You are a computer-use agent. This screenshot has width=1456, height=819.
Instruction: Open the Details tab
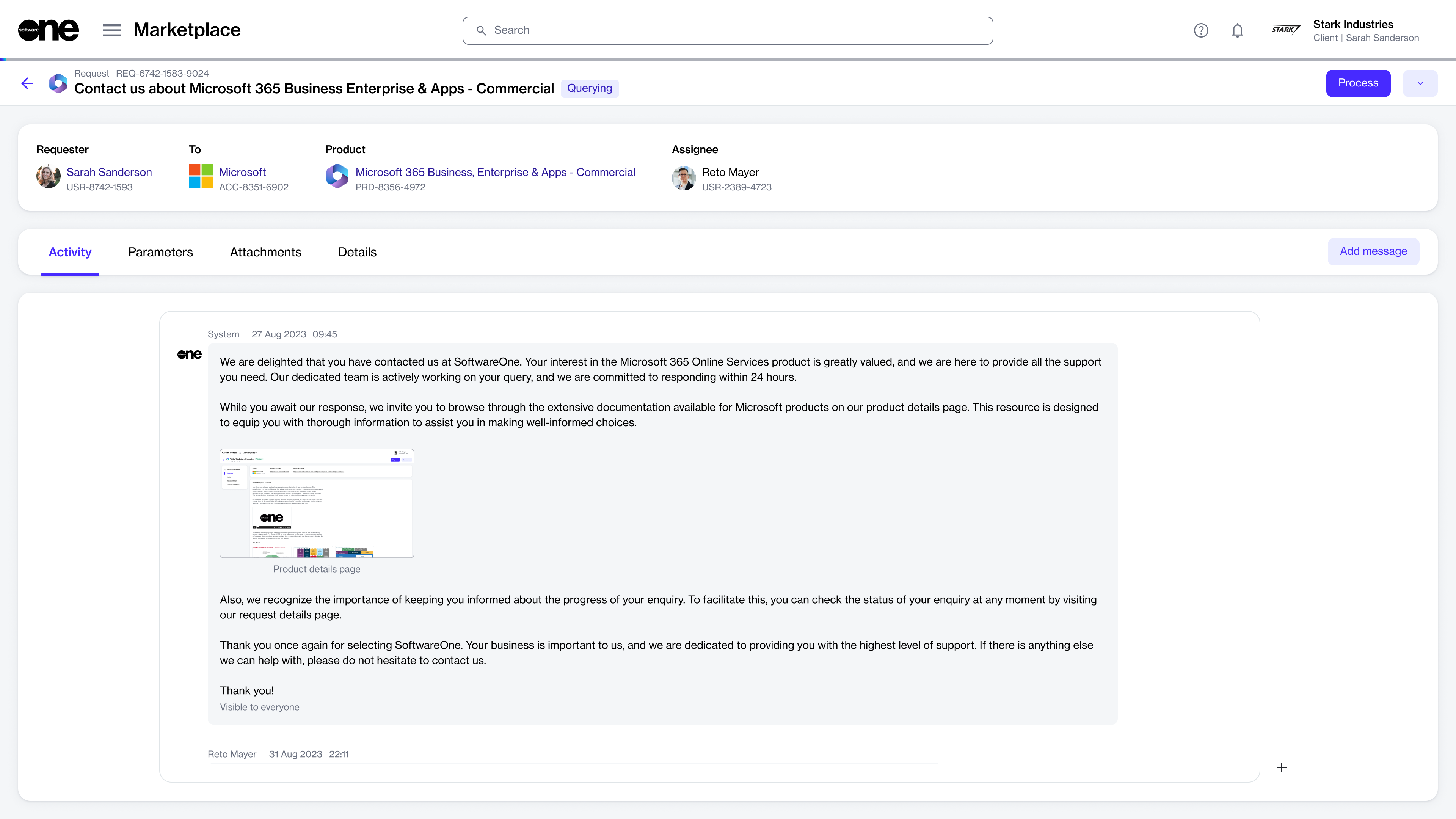pyautogui.click(x=357, y=252)
